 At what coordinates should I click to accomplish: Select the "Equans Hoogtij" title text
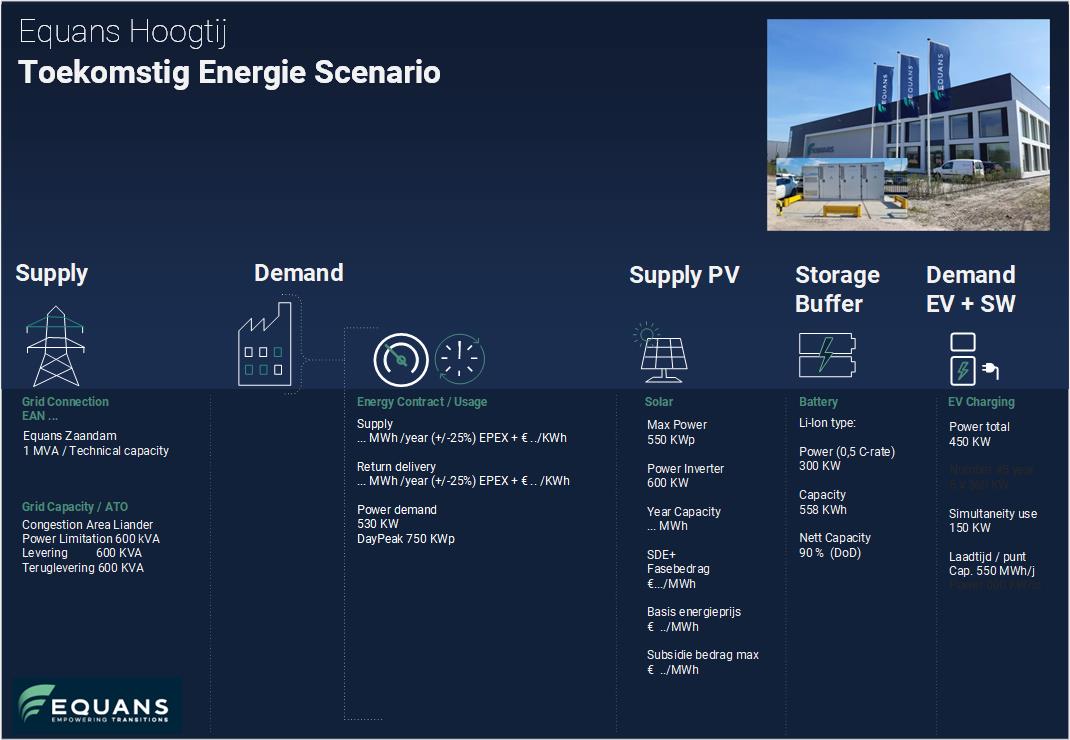[x=123, y=32]
